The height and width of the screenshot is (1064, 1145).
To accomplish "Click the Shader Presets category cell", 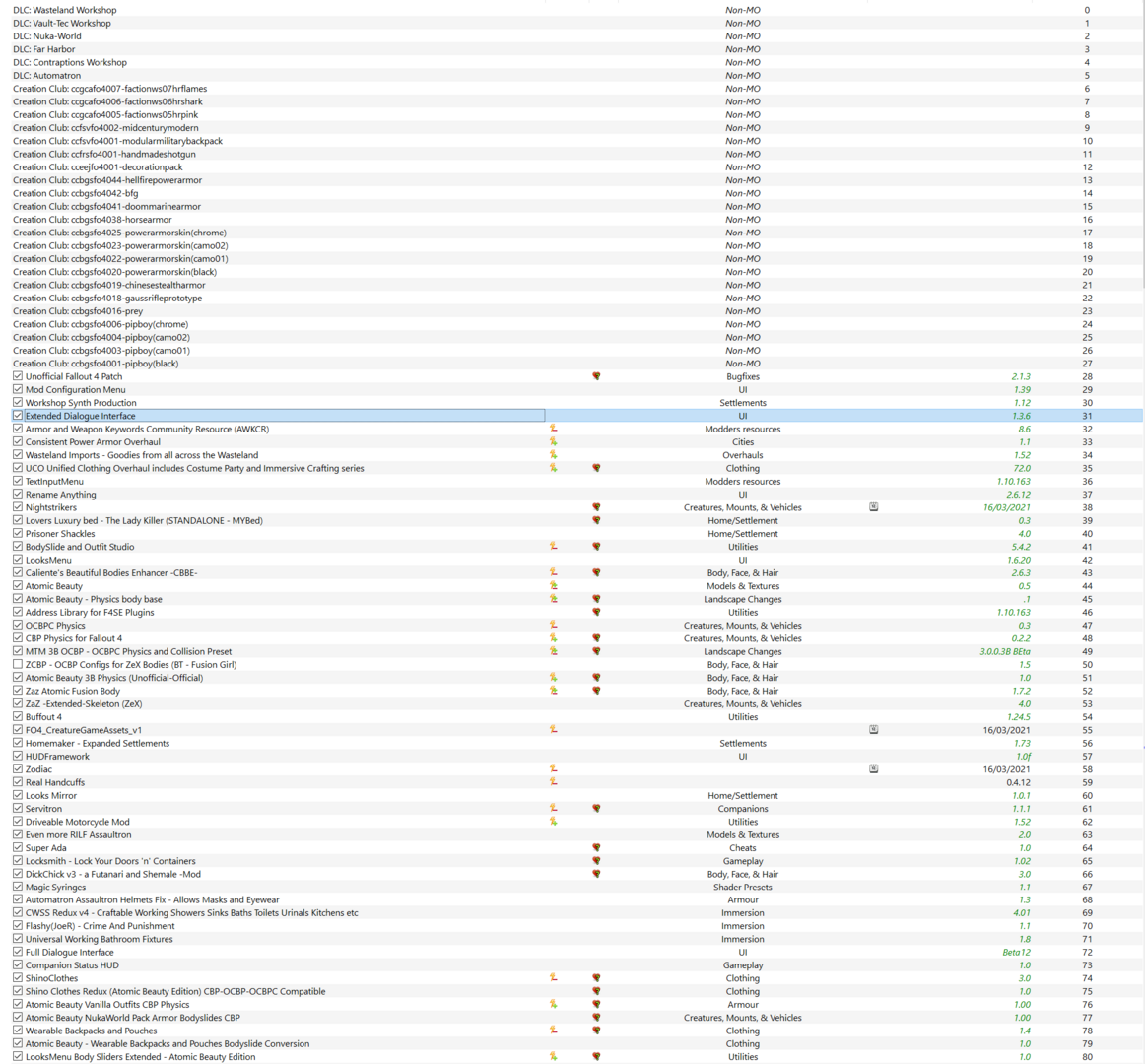I will 743,888.
